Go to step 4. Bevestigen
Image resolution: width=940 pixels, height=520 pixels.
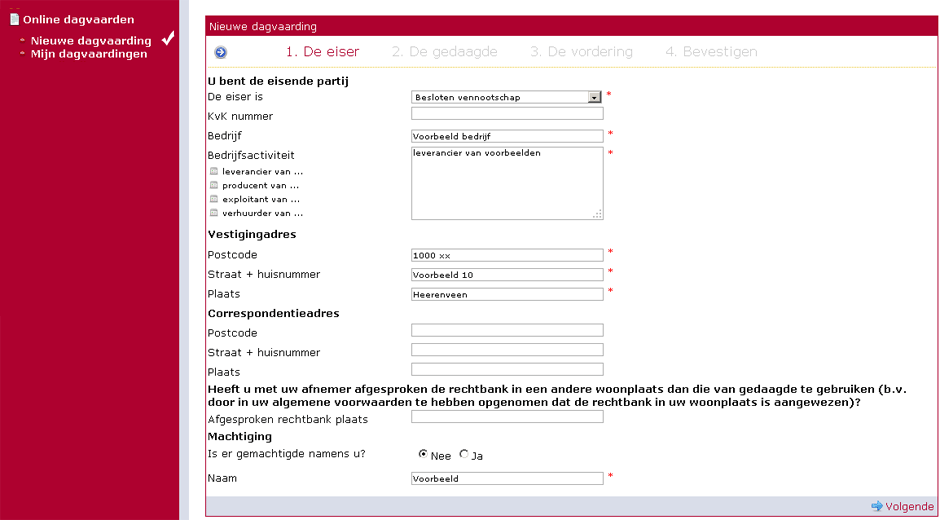tap(712, 52)
